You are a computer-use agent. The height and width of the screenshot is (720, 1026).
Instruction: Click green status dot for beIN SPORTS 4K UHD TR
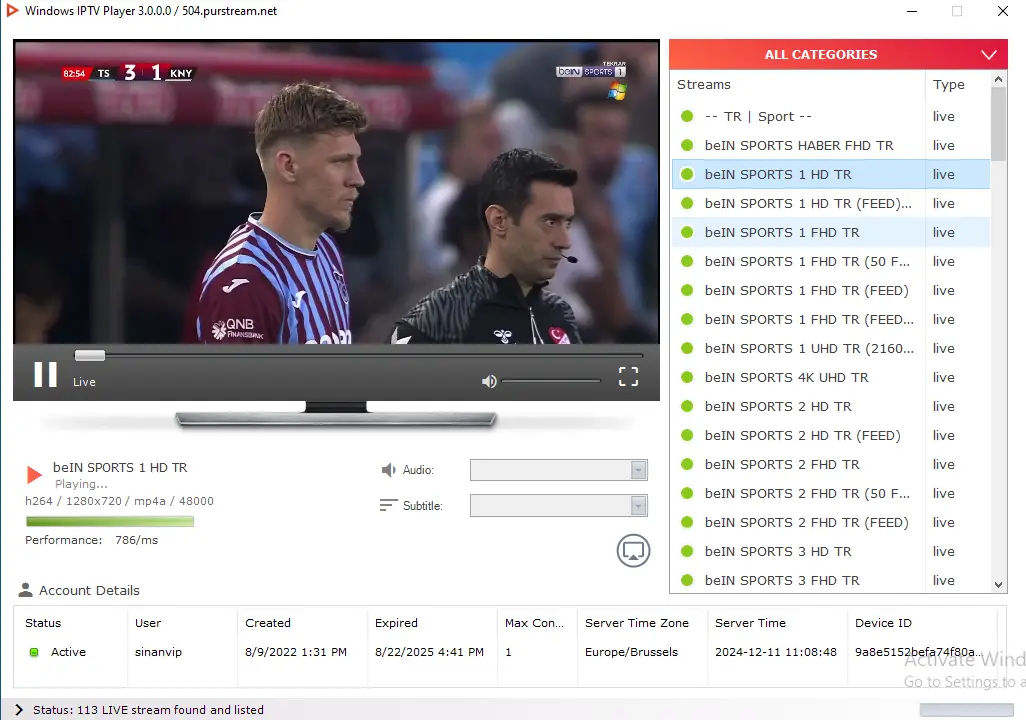click(x=687, y=377)
